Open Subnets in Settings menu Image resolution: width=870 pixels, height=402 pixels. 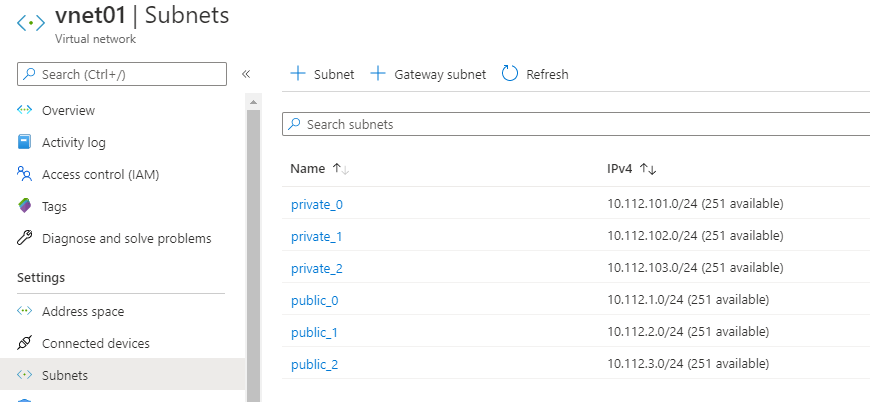(64, 375)
